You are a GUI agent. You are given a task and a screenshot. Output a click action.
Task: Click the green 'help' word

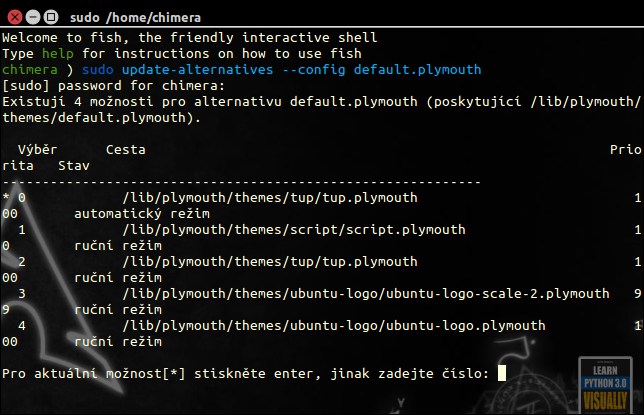[58, 54]
